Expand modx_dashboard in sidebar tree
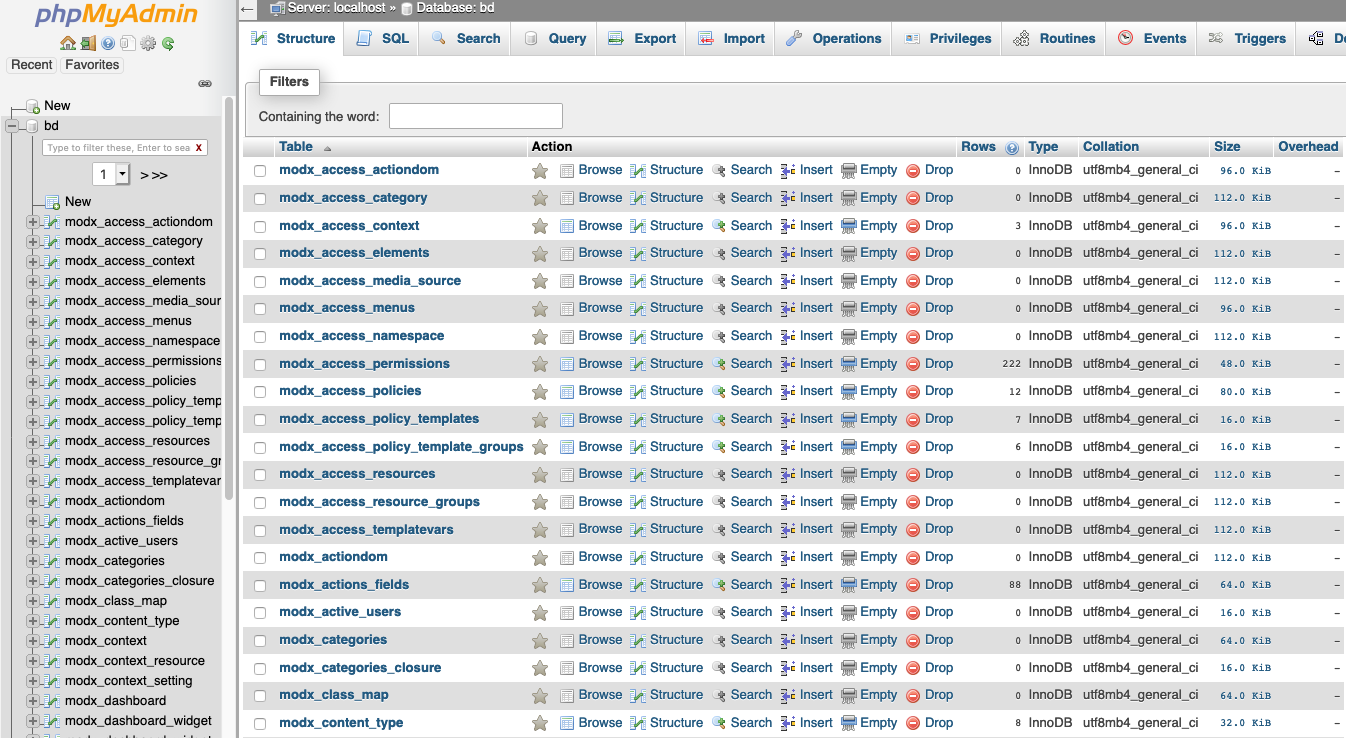The width and height of the screenshot is (1346, 738). 33,702
